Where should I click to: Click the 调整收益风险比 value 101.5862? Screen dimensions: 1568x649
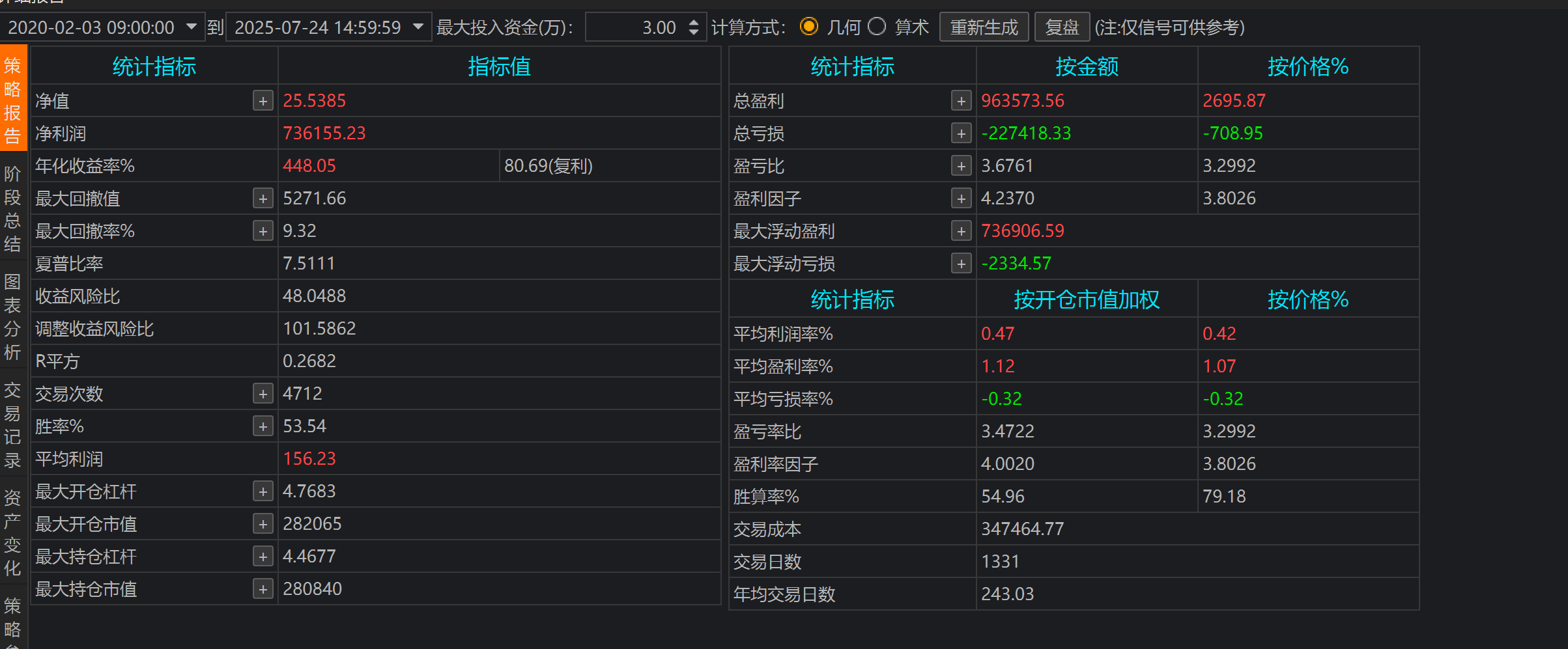pos(319,329)
